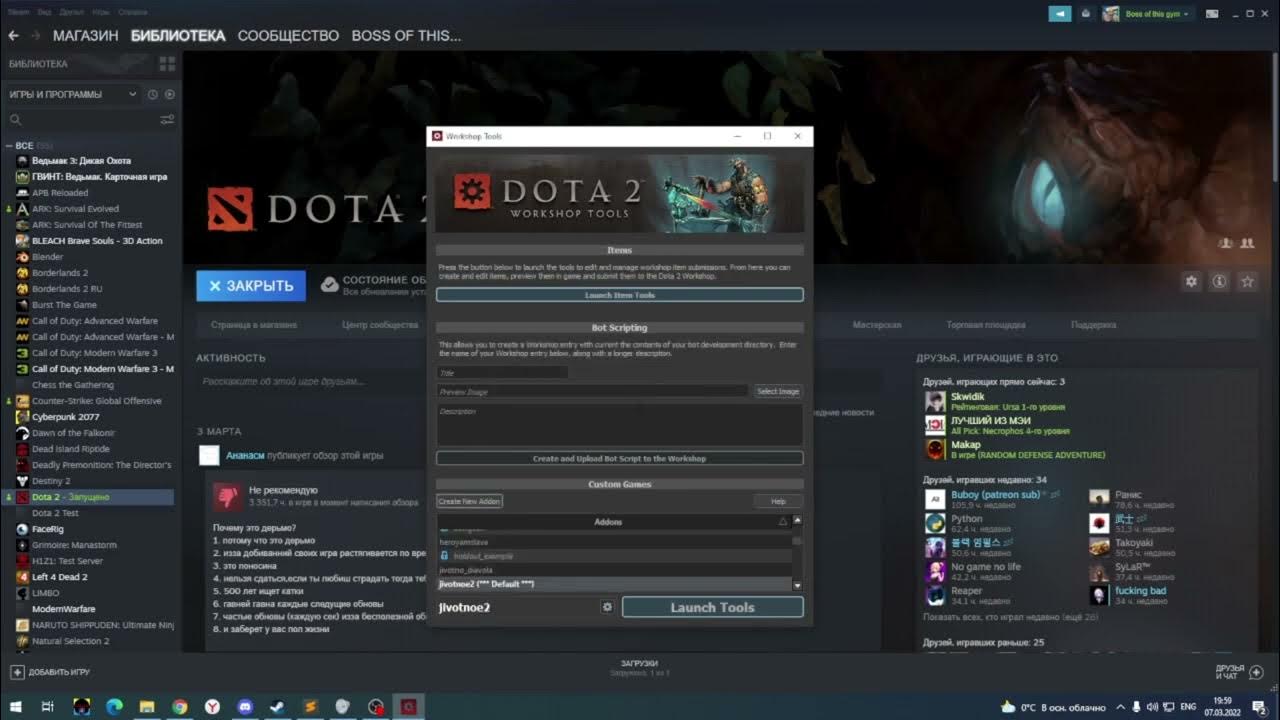Open File Explorer from taskbar
The image size is (1280, 720).
tap(147, 706)
